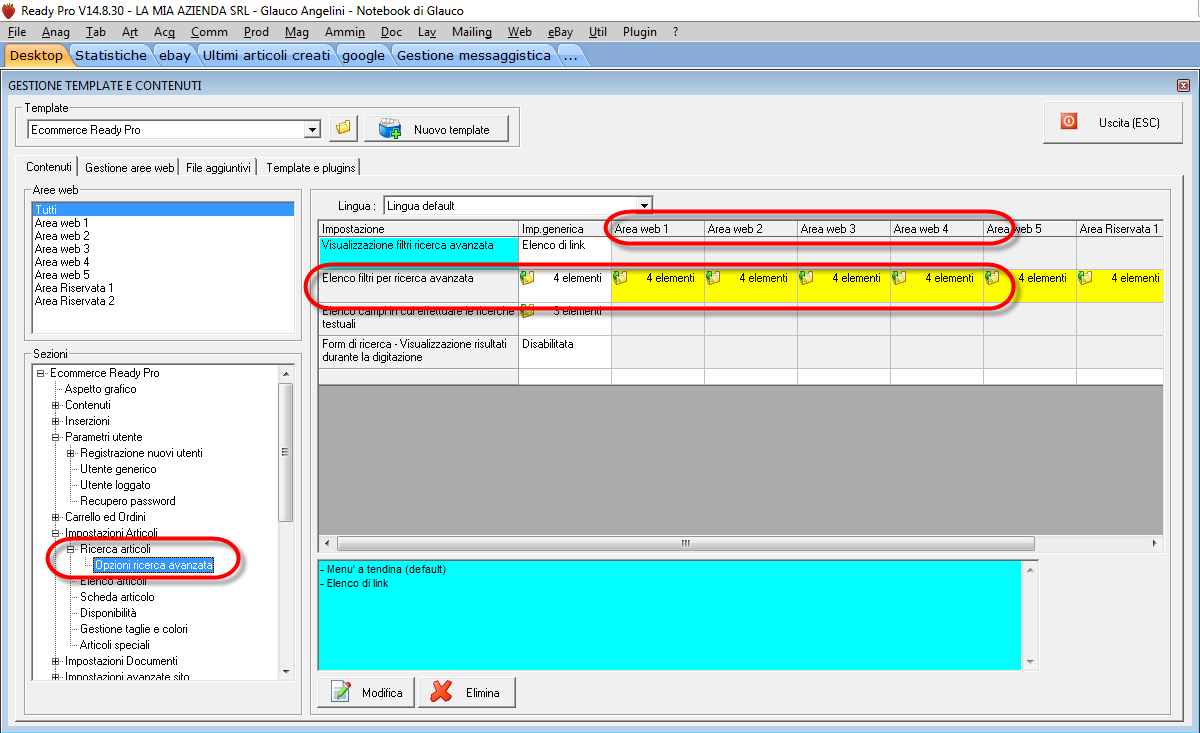This screenshot has width=1200, height=733.
Task: Open the Plugin menu
Action: point(640,32)
